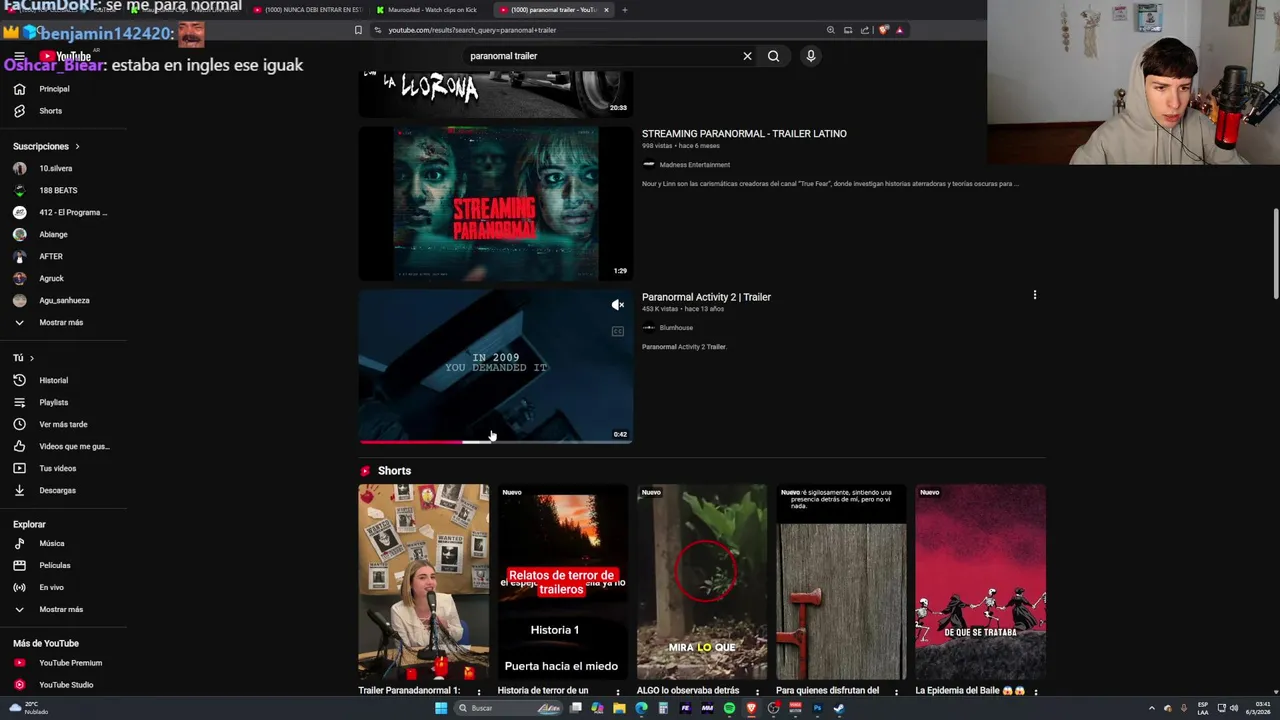Open a new browser tab
This screenshot has width=1280, height=720.
[625, 10]
